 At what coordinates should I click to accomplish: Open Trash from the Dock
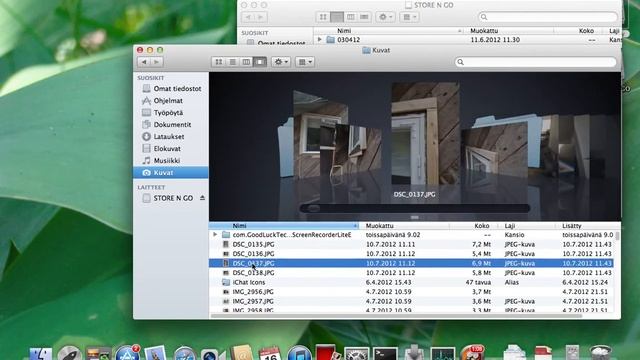(x=601, y=353)
